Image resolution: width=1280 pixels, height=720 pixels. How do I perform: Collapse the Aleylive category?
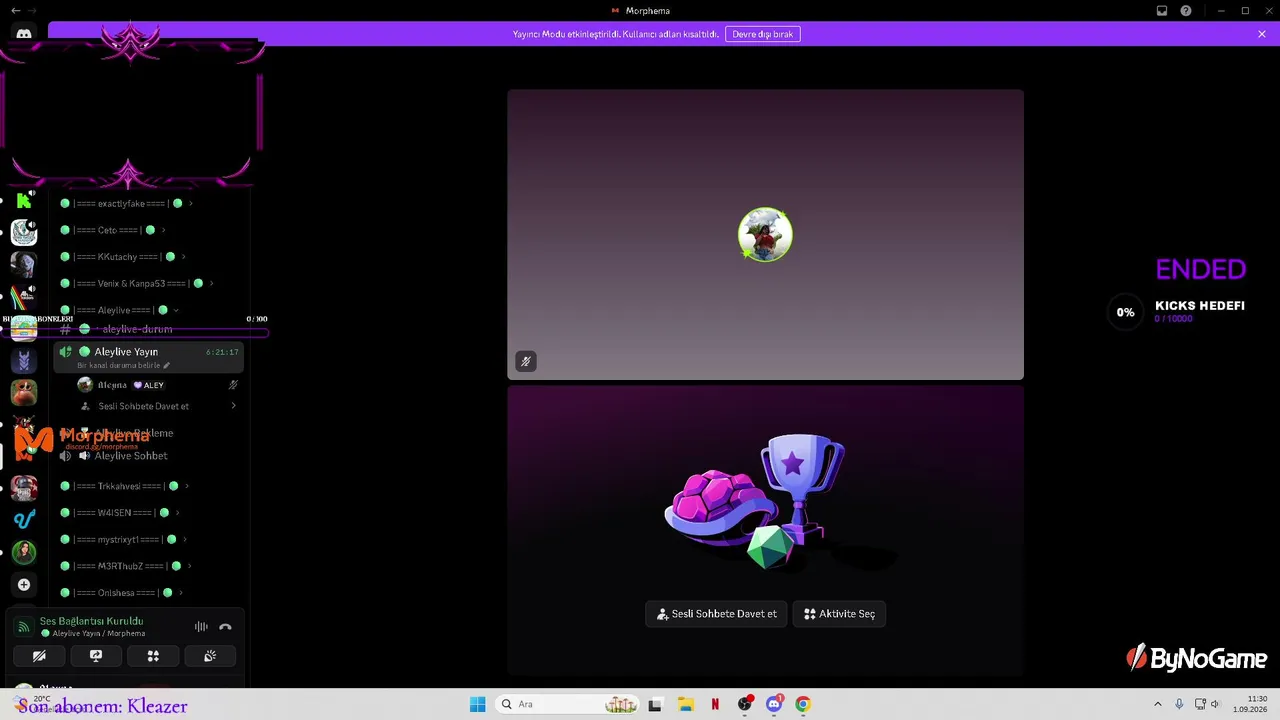coord(119,311)
